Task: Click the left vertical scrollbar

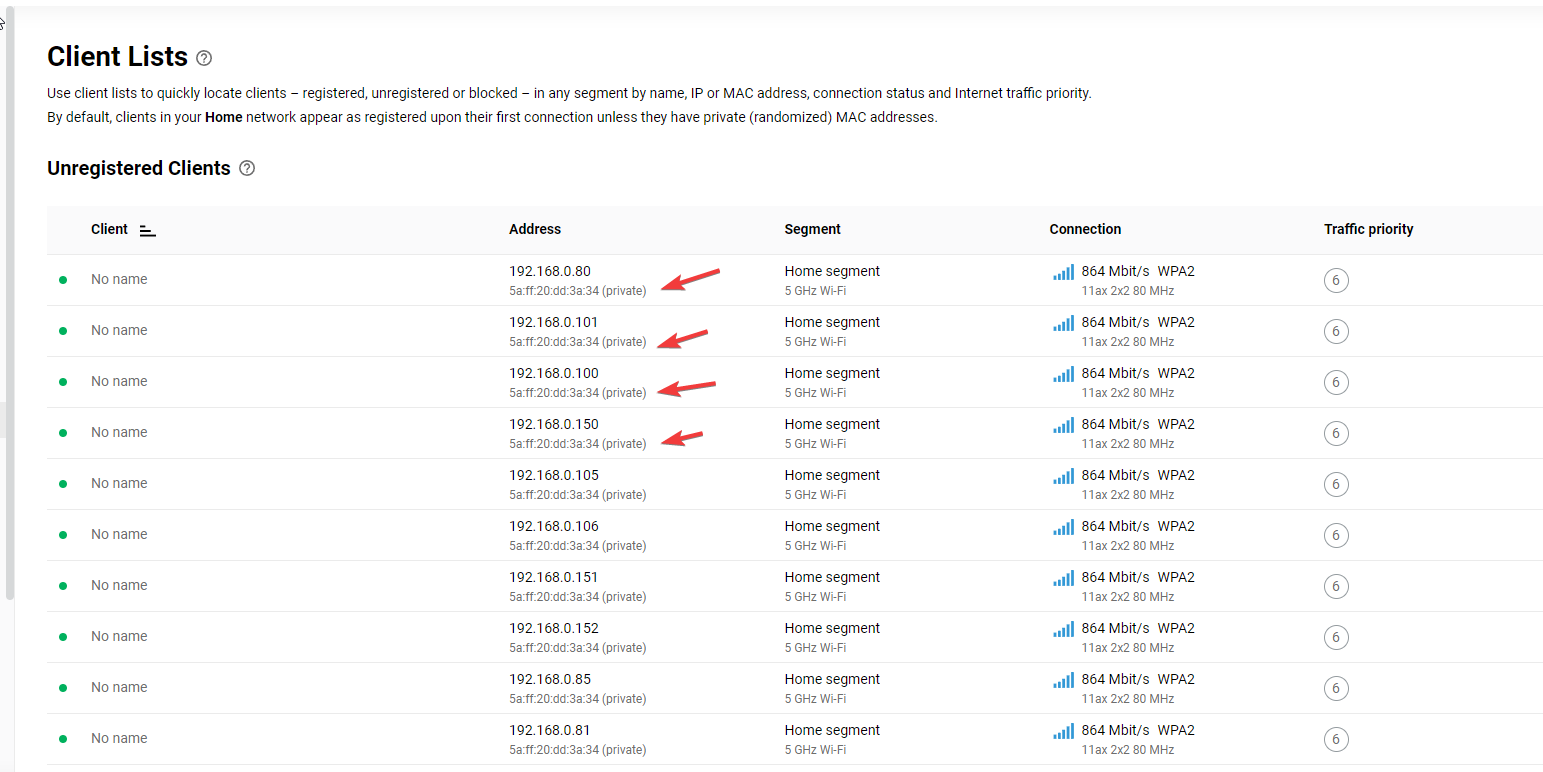Action: [x=10, y=300]
